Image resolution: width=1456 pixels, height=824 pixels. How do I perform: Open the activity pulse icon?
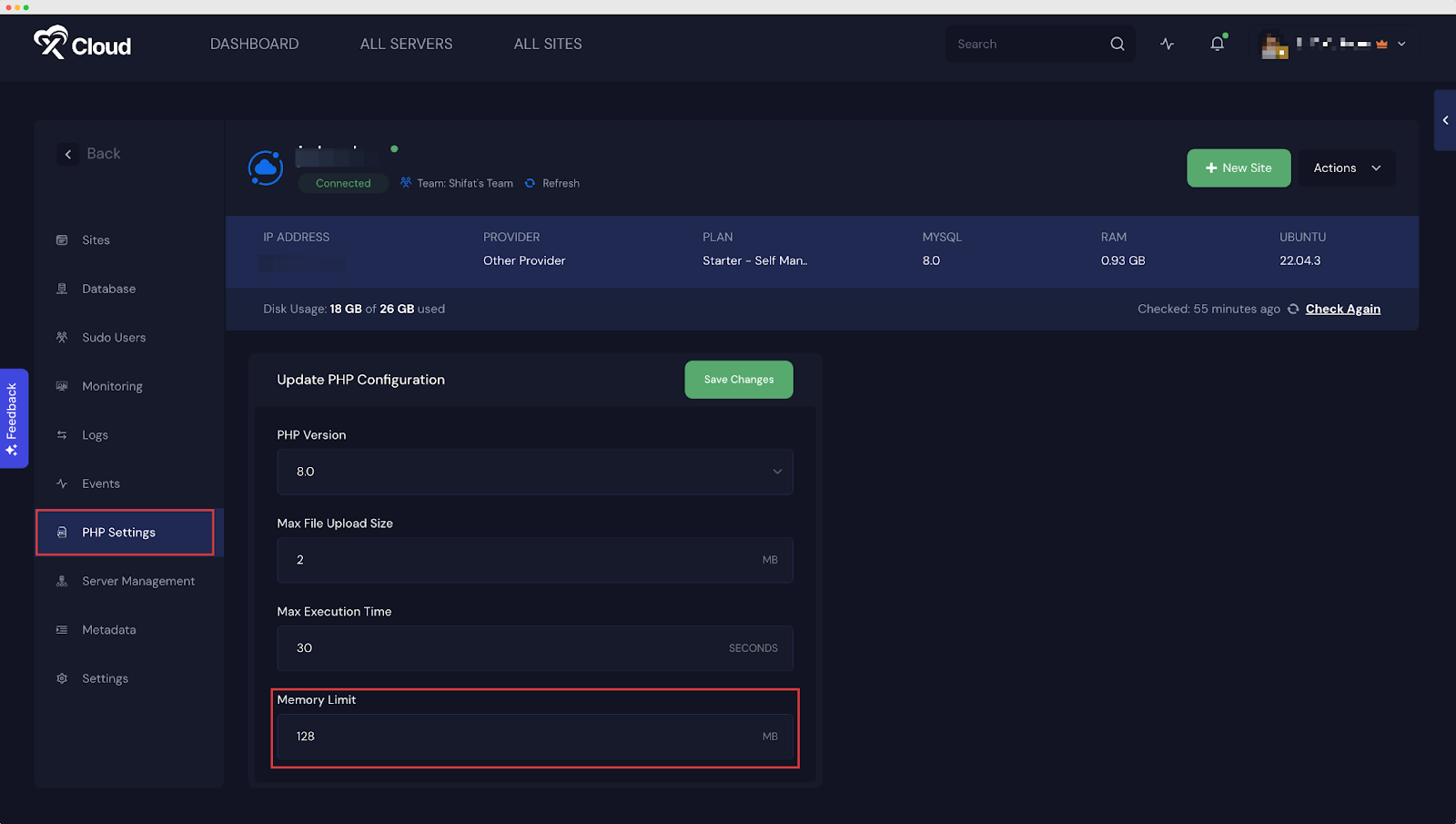[1168, 44]
